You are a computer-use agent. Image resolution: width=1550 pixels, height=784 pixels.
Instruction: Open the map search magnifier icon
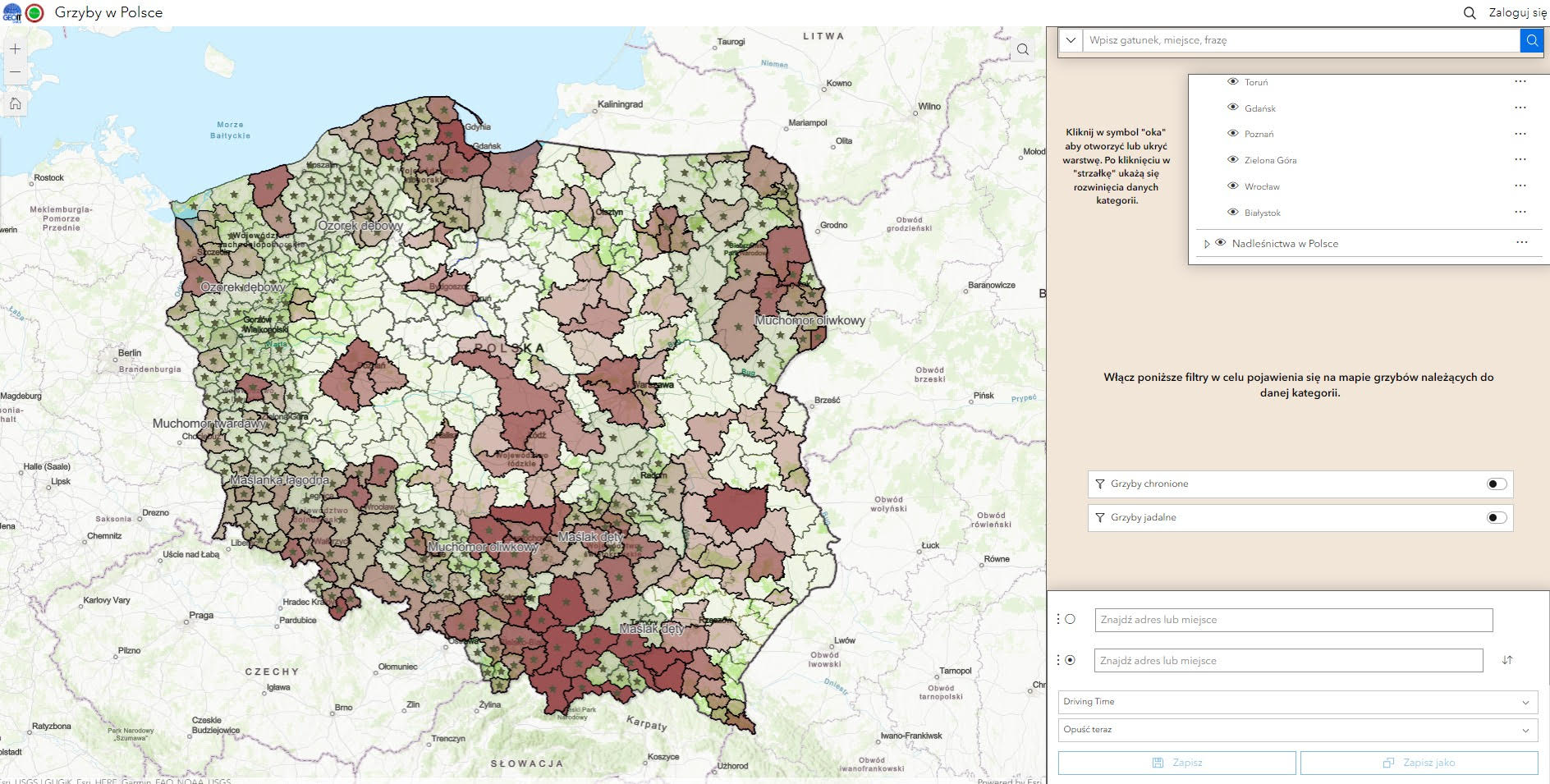pos(1022,49)
